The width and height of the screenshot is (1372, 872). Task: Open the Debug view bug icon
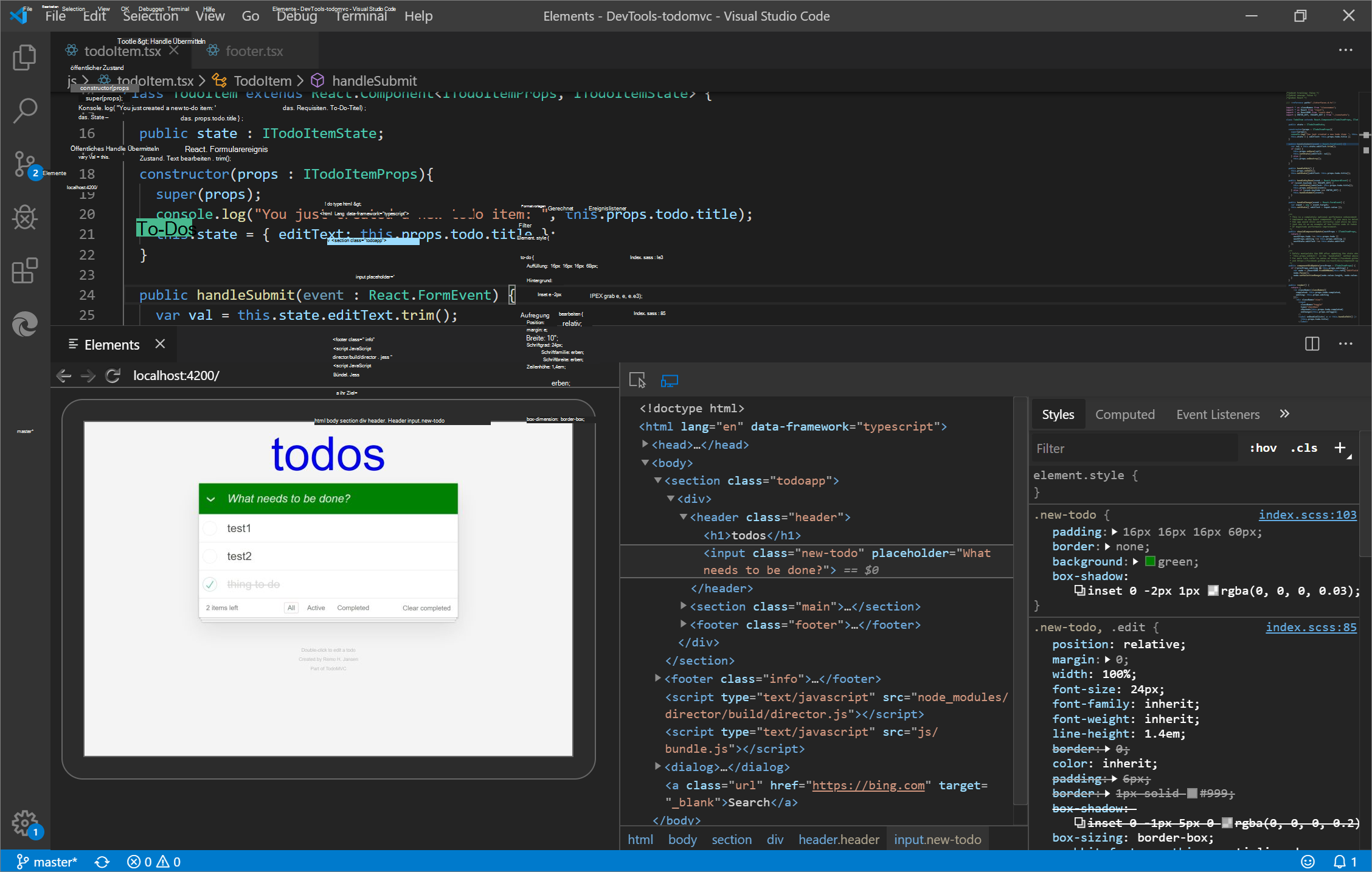[25, 217]
